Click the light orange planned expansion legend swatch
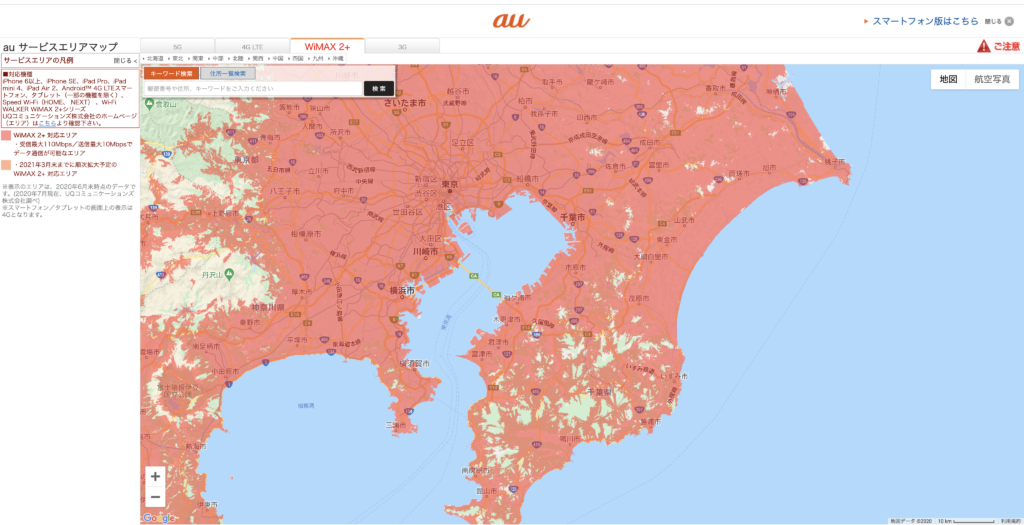 6,165
